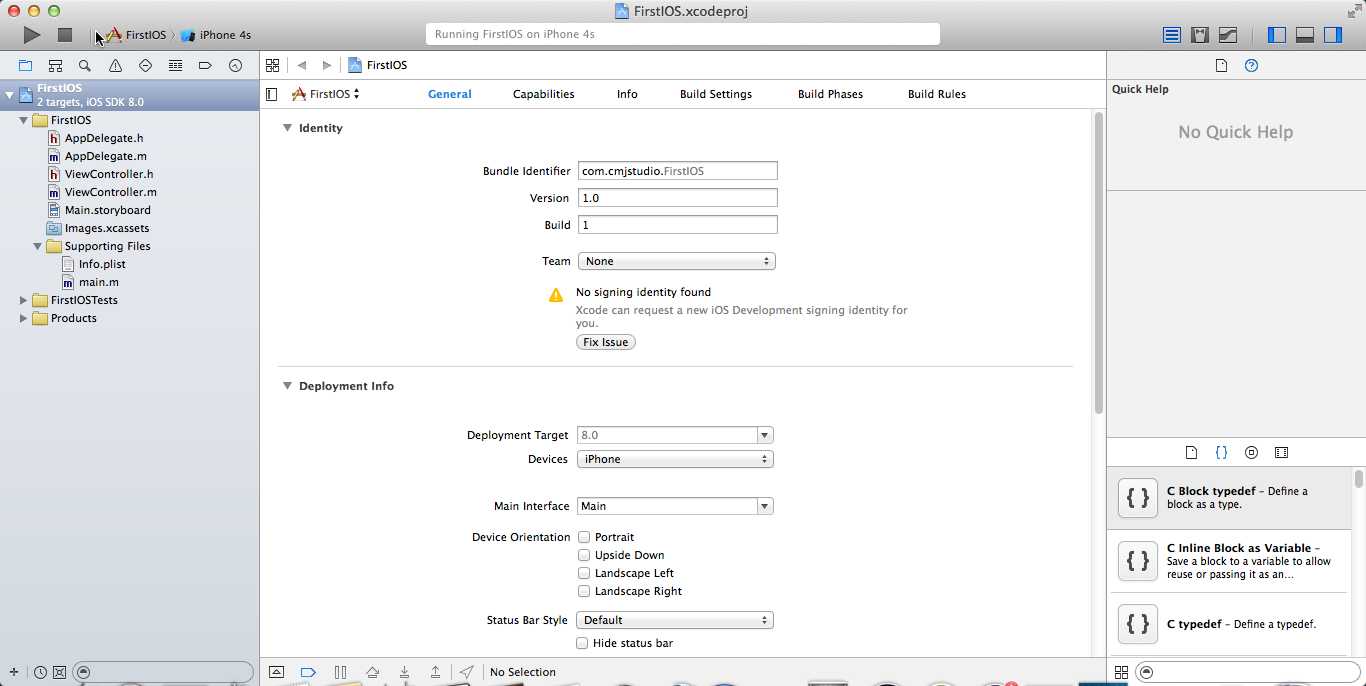Open the test navigator
This screenshot has width=1366, height=686.
click(x=145, y=65)
